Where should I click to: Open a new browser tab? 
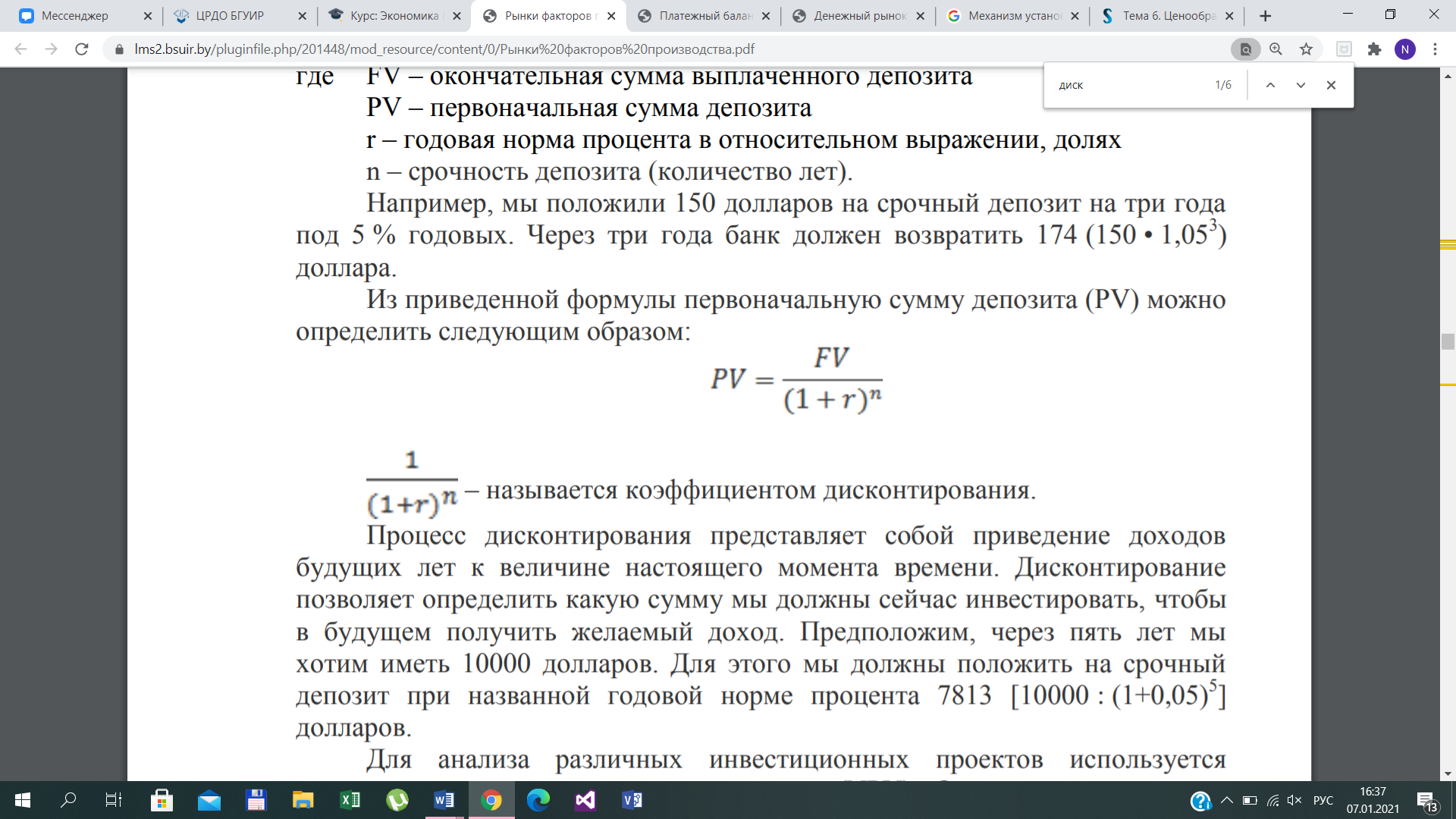1265,16
